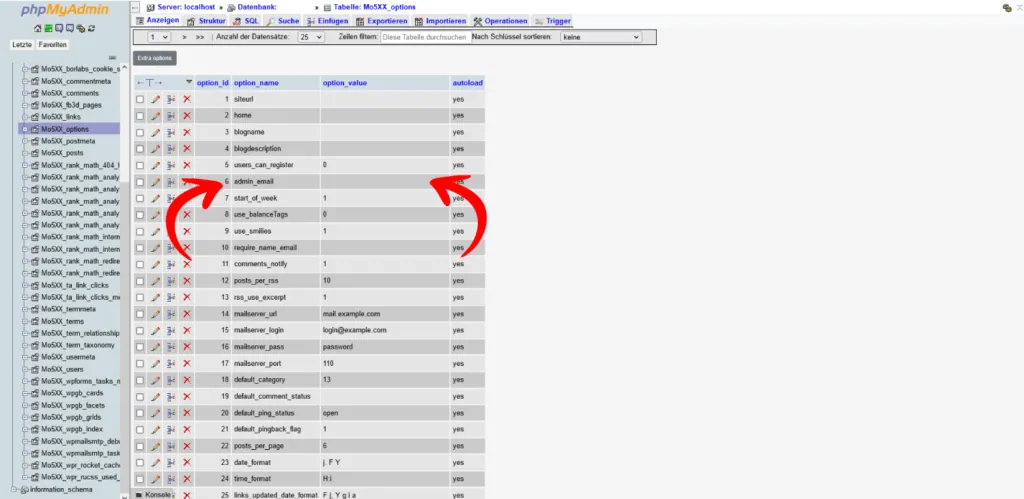This screenshot has height=499, width=1024.
Task: Open the Favoriten list in sidebar
Action: coord(52,44)
